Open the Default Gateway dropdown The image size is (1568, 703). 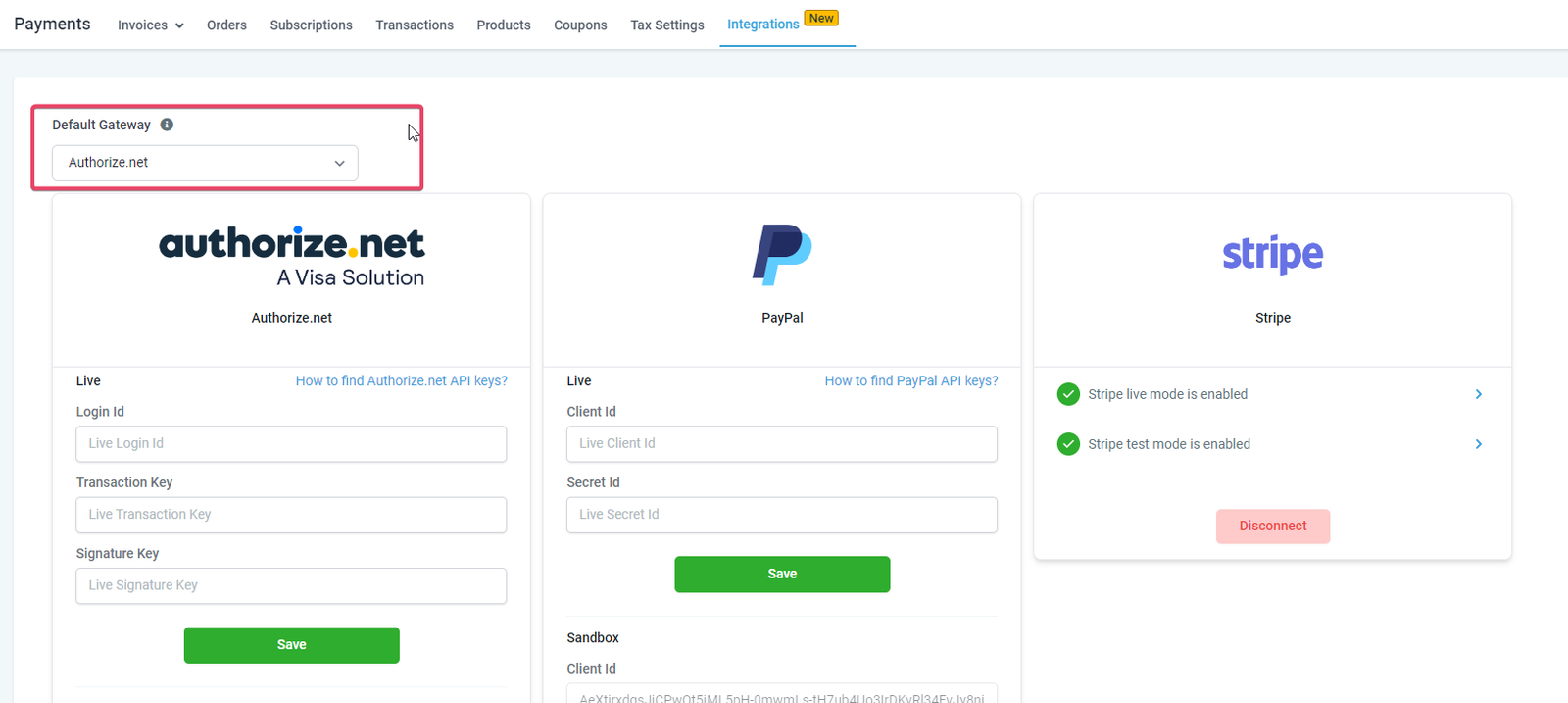coord(205,163)
